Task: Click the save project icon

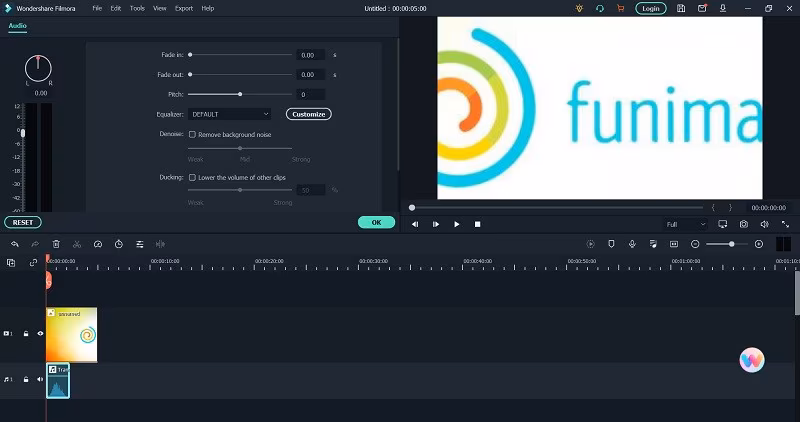Action: click(681, 8)
